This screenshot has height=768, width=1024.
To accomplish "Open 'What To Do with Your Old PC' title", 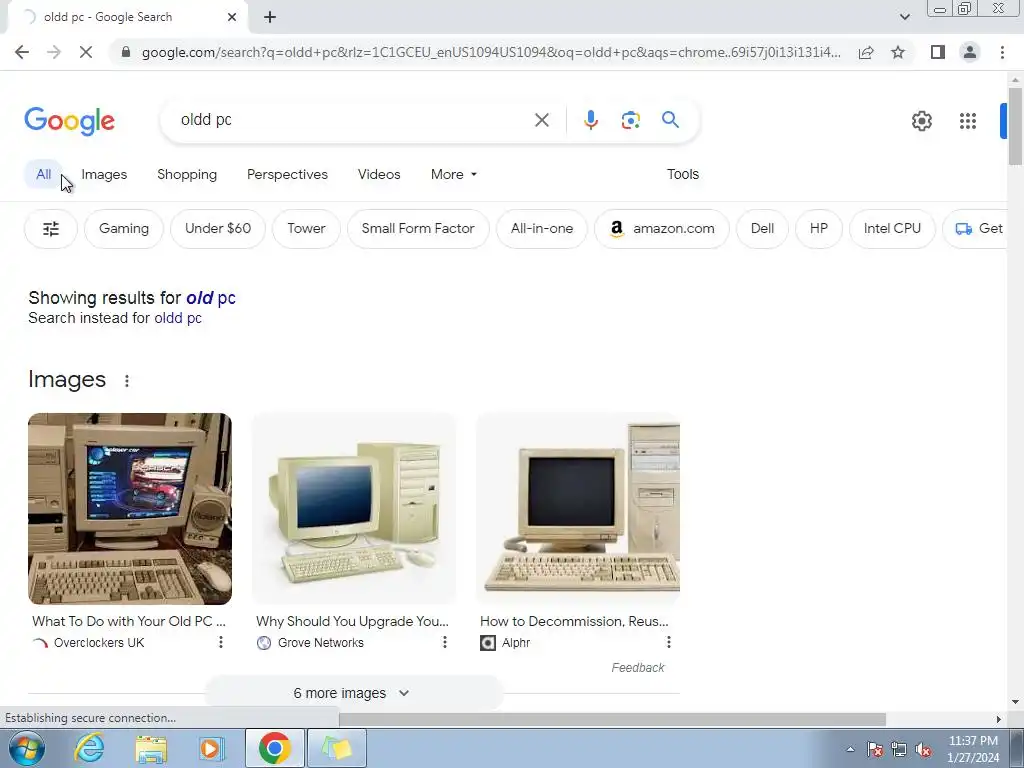I will (129, 621).
